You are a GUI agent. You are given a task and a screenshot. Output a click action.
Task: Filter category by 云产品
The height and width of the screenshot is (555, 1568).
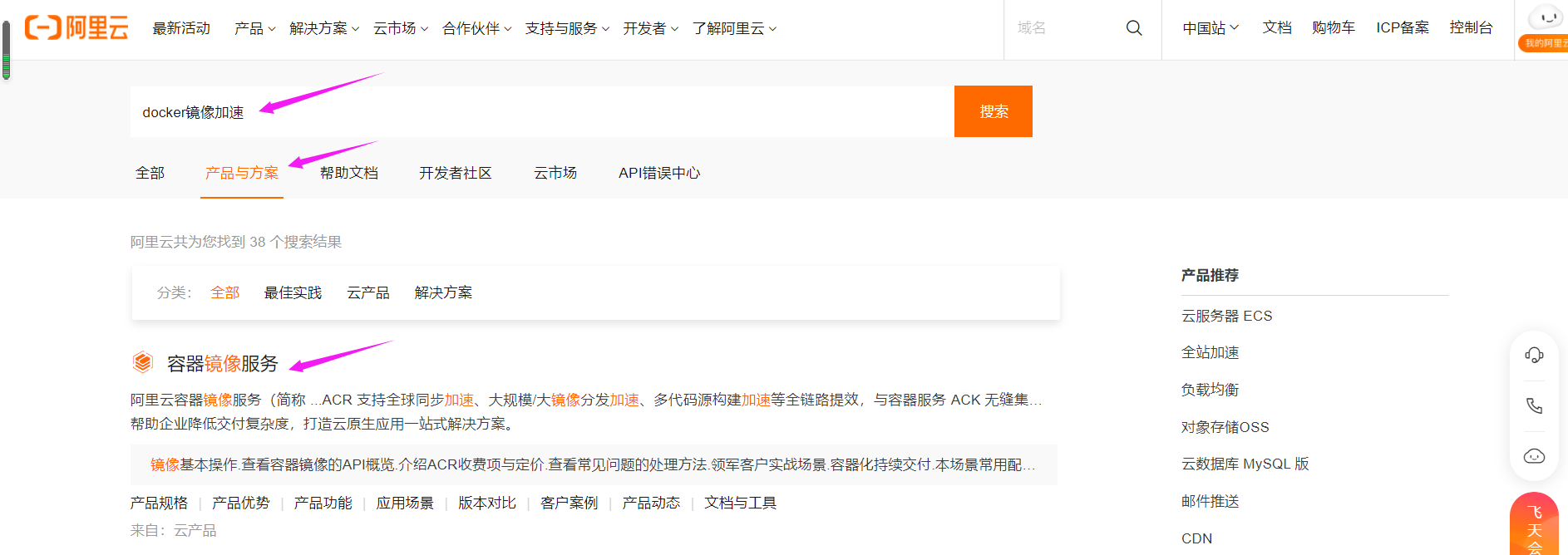tap(368, 292)
